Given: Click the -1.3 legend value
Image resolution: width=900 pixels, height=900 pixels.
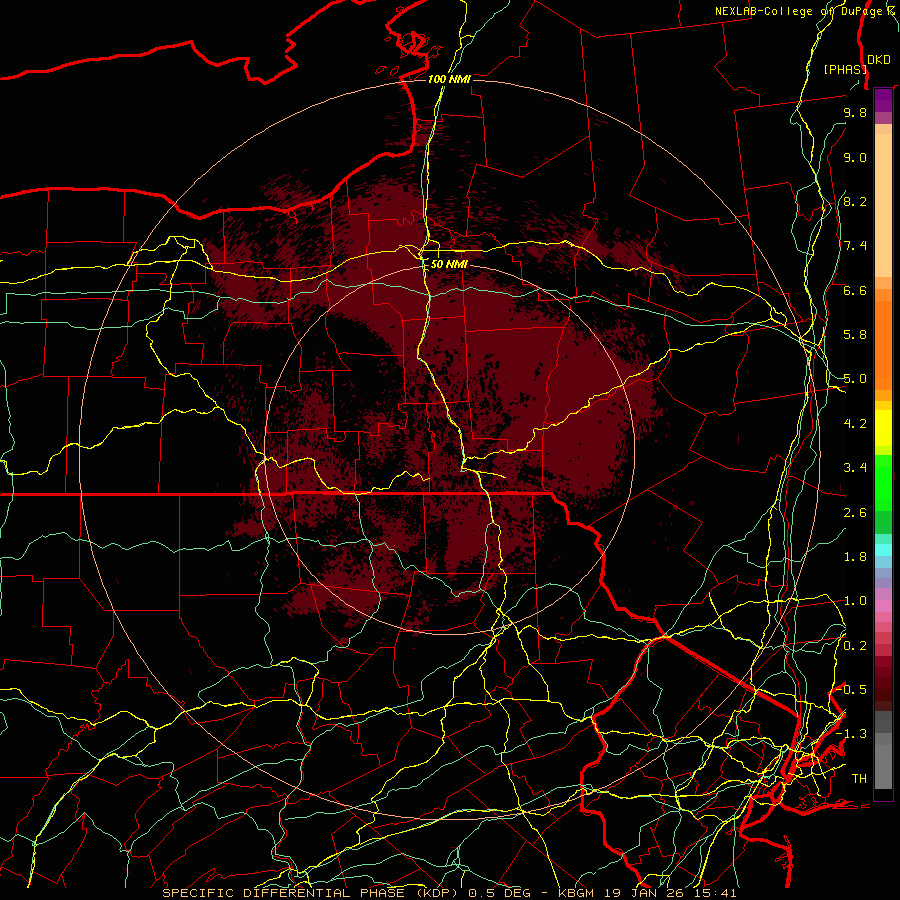Looking at the screenshot, I should pos(851,734).
